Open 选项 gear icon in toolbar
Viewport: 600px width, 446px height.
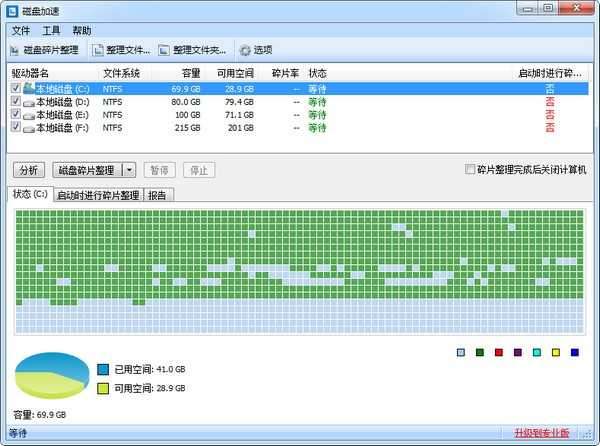[x=245, y=50]
